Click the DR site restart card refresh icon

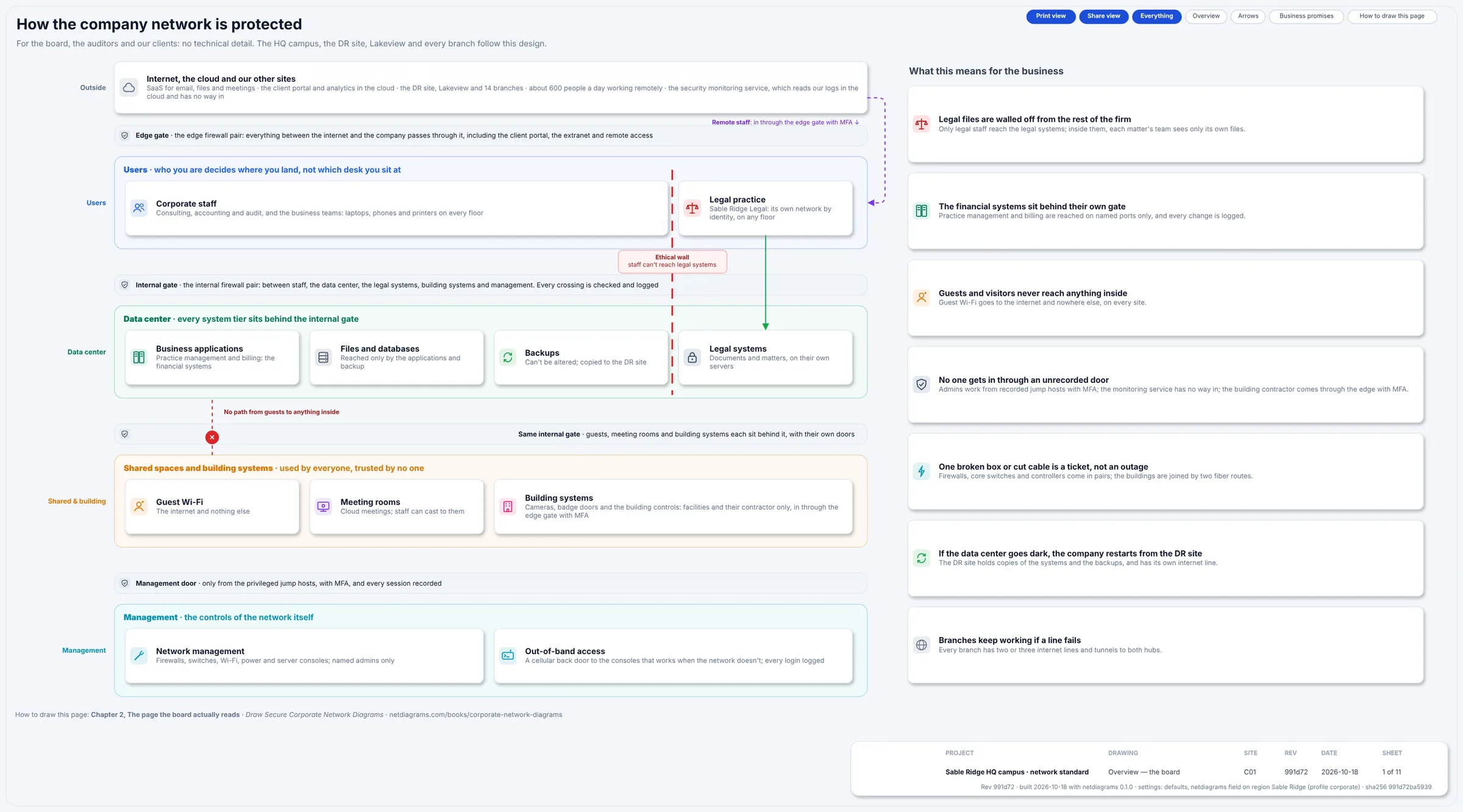click(x=922, y=558)
